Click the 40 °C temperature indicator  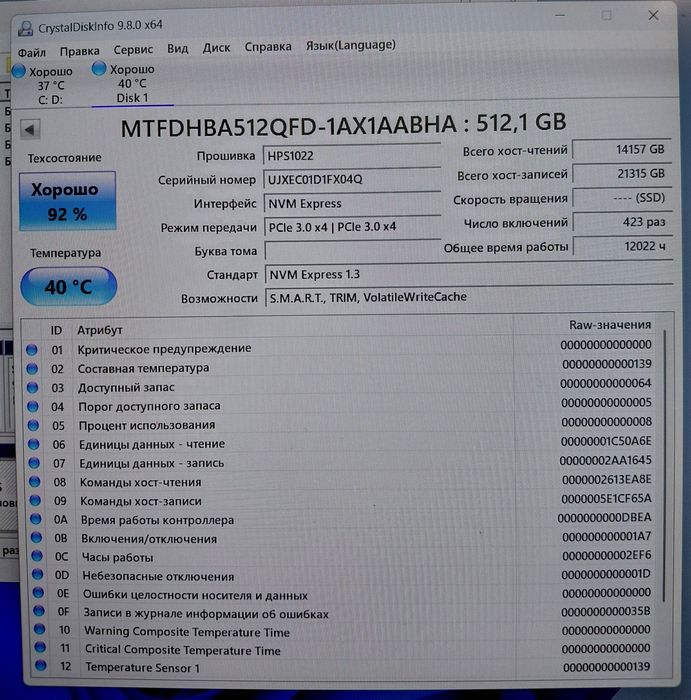pyautogui.click(x=68, y=287)
